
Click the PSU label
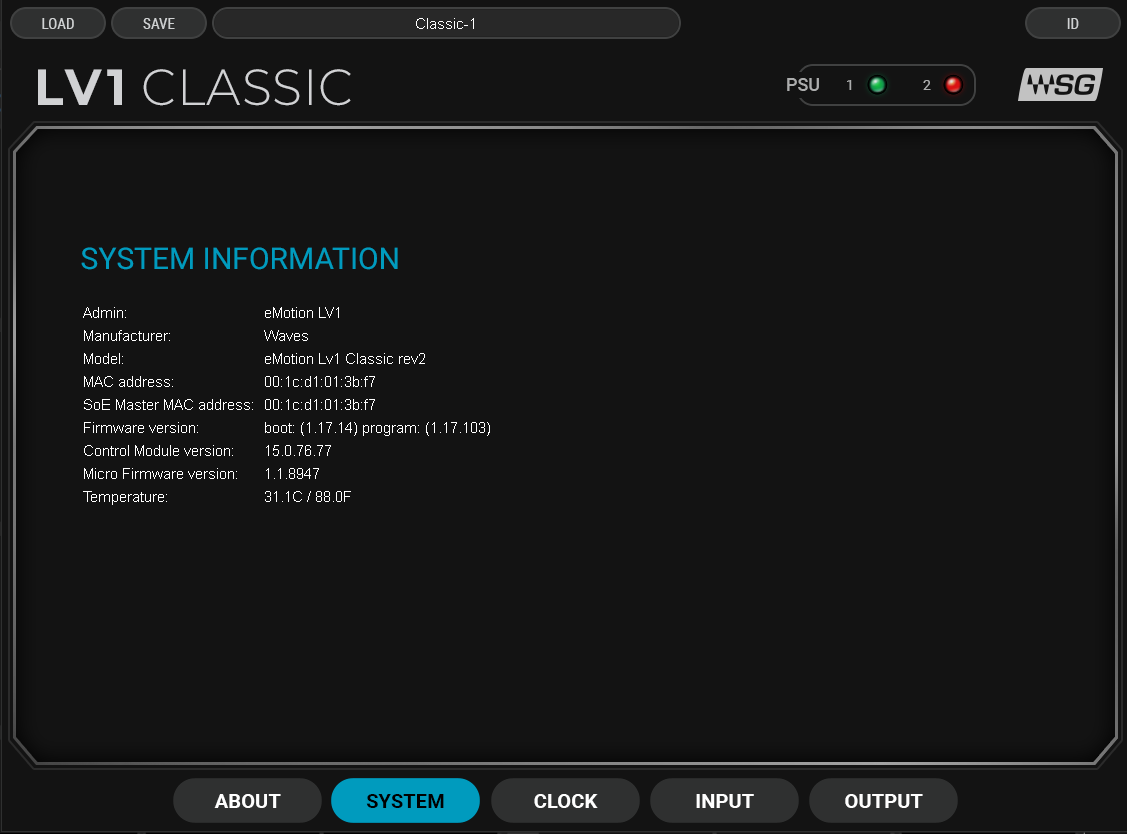803,85
